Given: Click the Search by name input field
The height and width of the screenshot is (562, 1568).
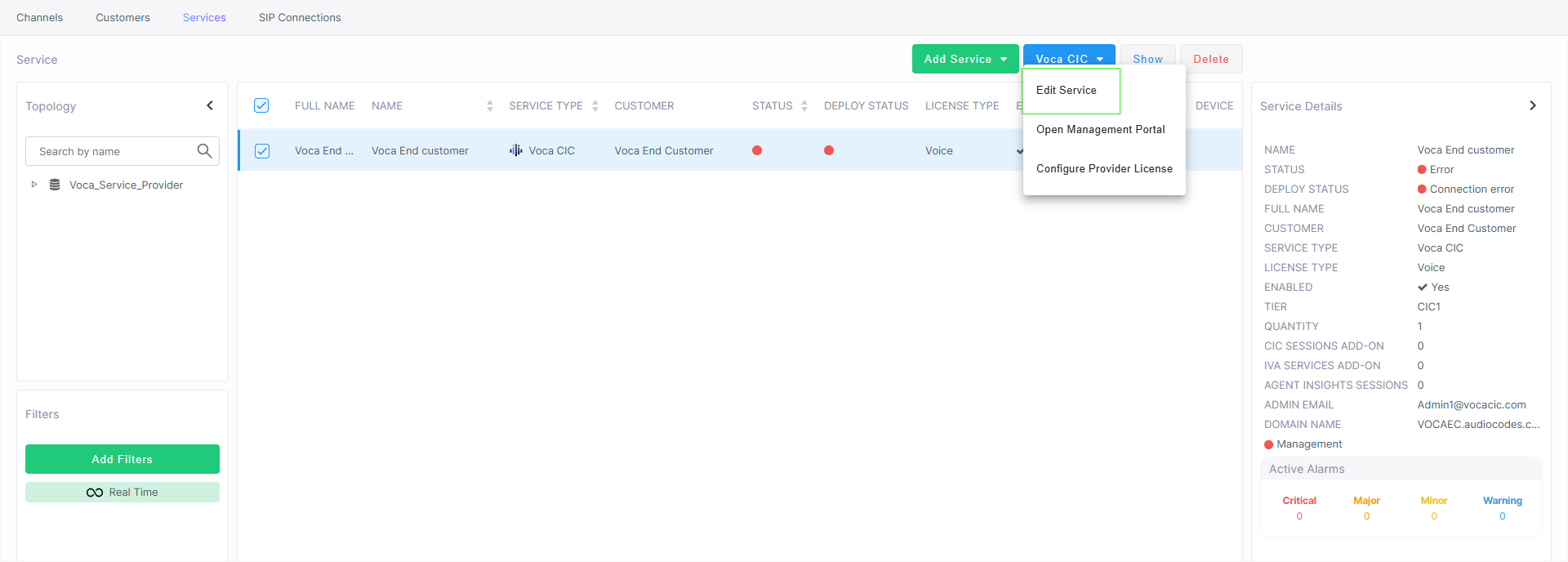Looking at the screenshot, I should (x=113, y=151).
